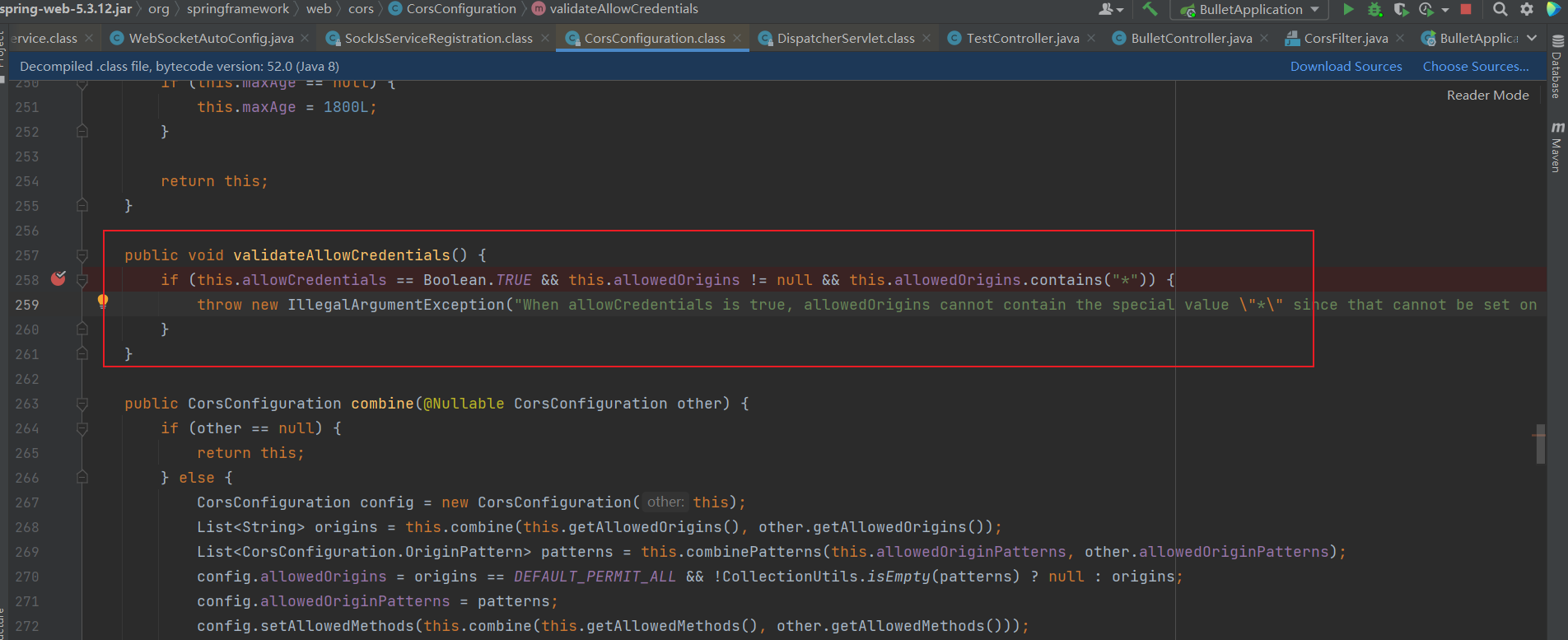Stop the running application
Image resolution: width=1568 pixels, height=640 pixels.
[x=1466, y=9]
